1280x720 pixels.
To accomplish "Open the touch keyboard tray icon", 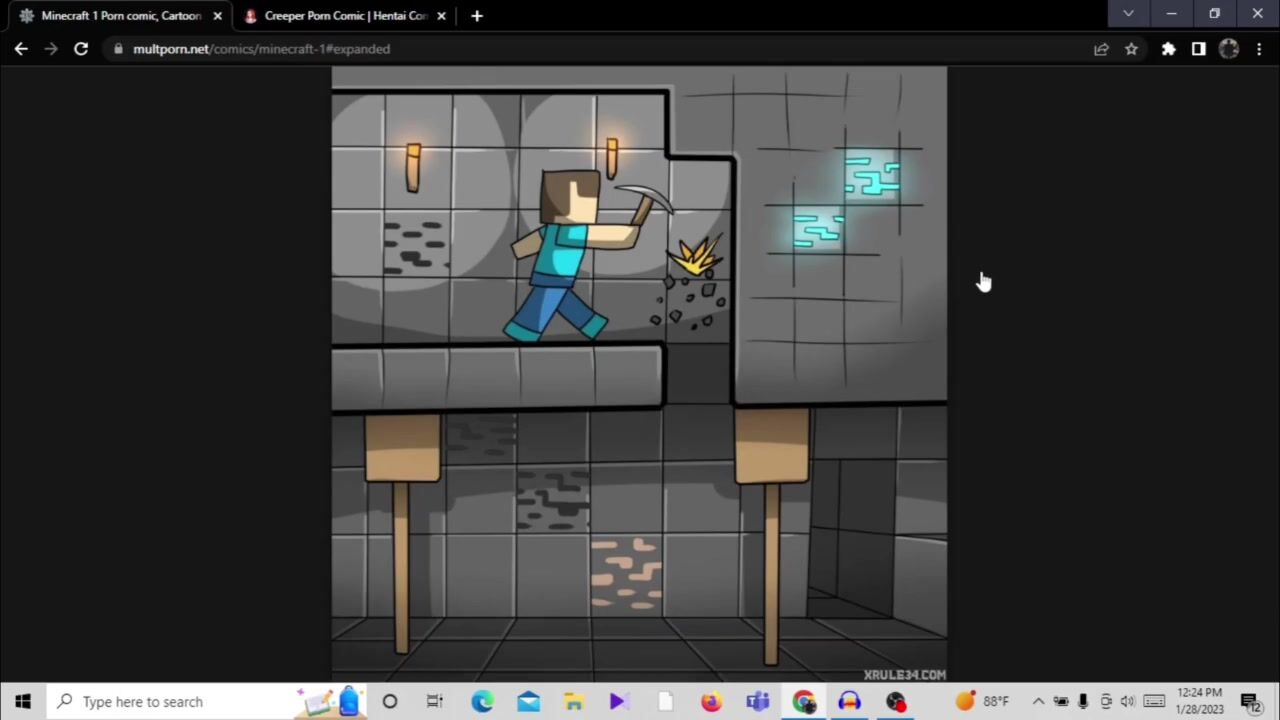I will tap(1154, 701).
